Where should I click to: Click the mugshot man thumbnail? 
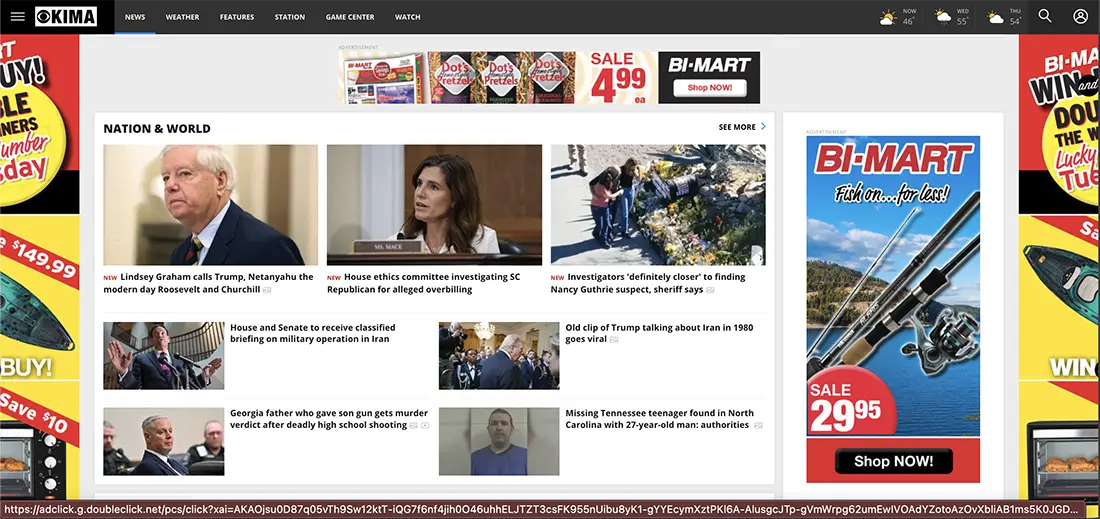coord(499,441)
